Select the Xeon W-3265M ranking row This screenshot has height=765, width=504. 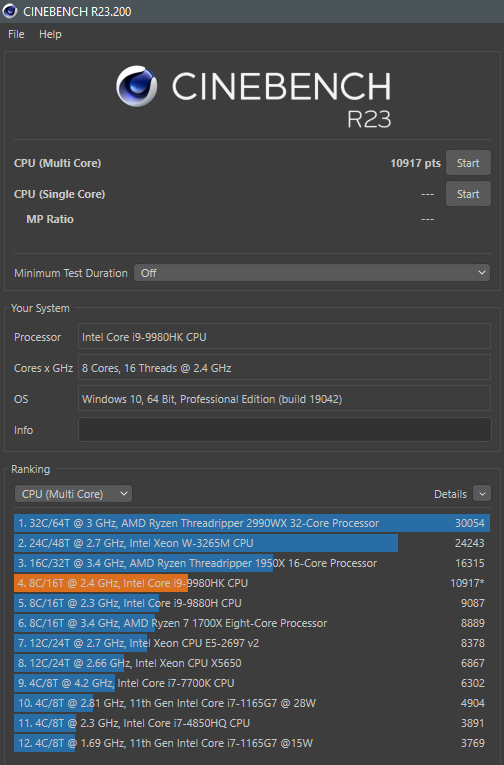(252, 543)
